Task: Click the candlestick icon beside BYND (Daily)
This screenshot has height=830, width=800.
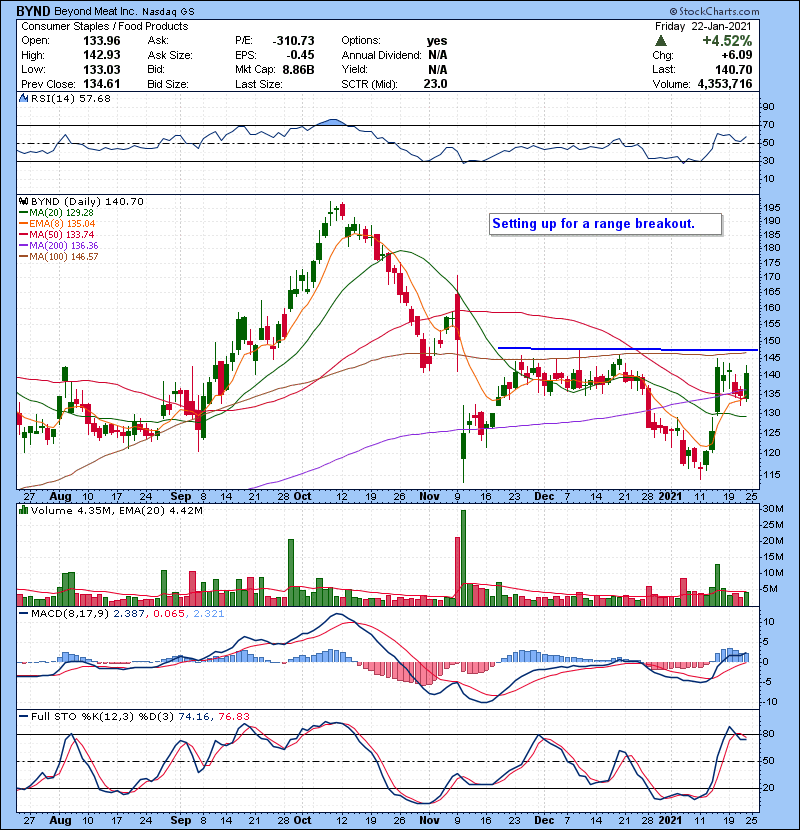Action: (x=23, y=201)
